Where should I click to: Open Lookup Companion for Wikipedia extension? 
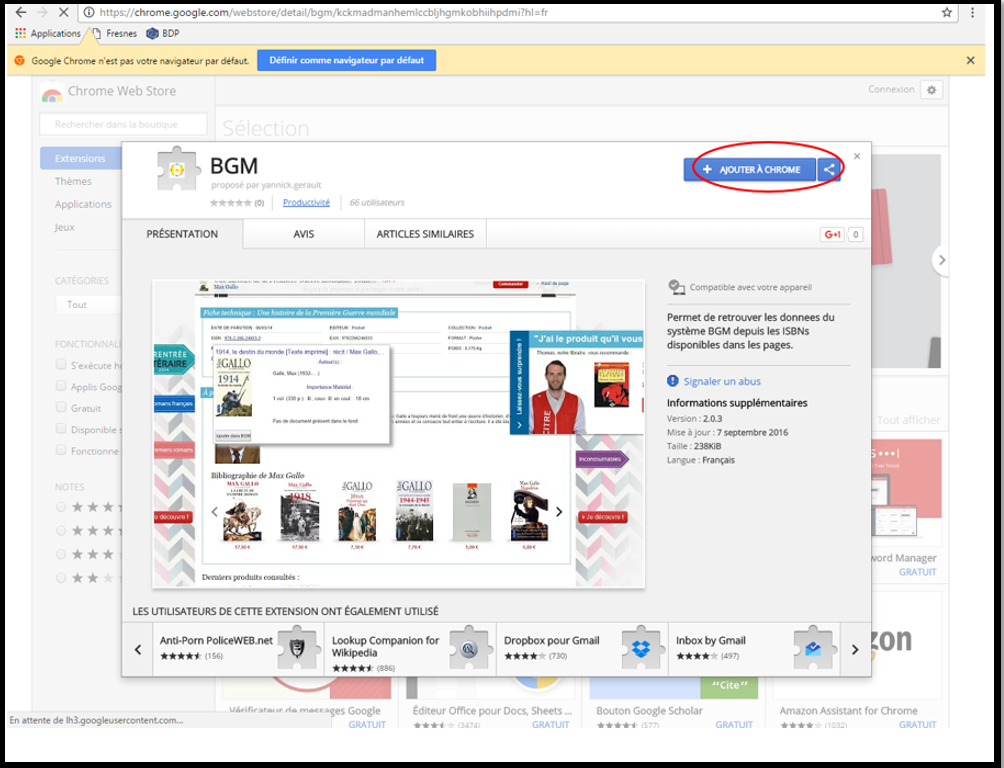coord(385,646)
